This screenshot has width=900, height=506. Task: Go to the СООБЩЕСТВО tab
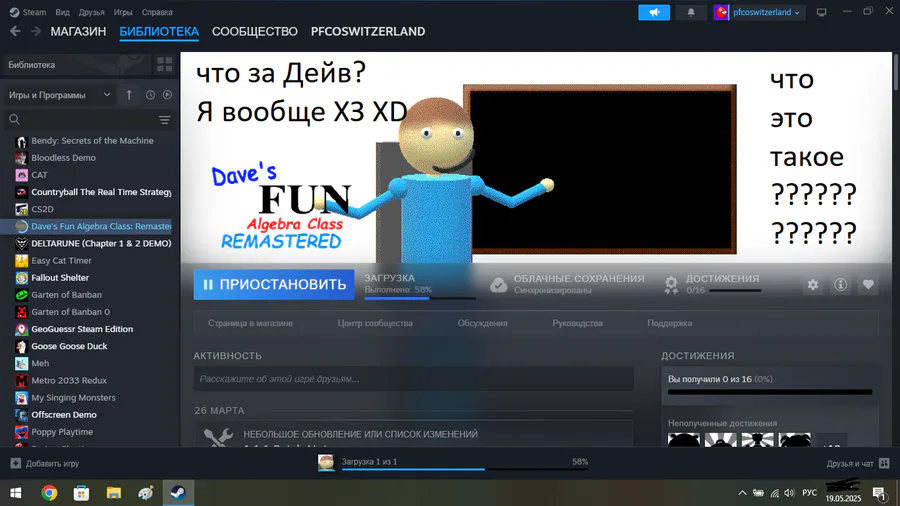(255, 32)
